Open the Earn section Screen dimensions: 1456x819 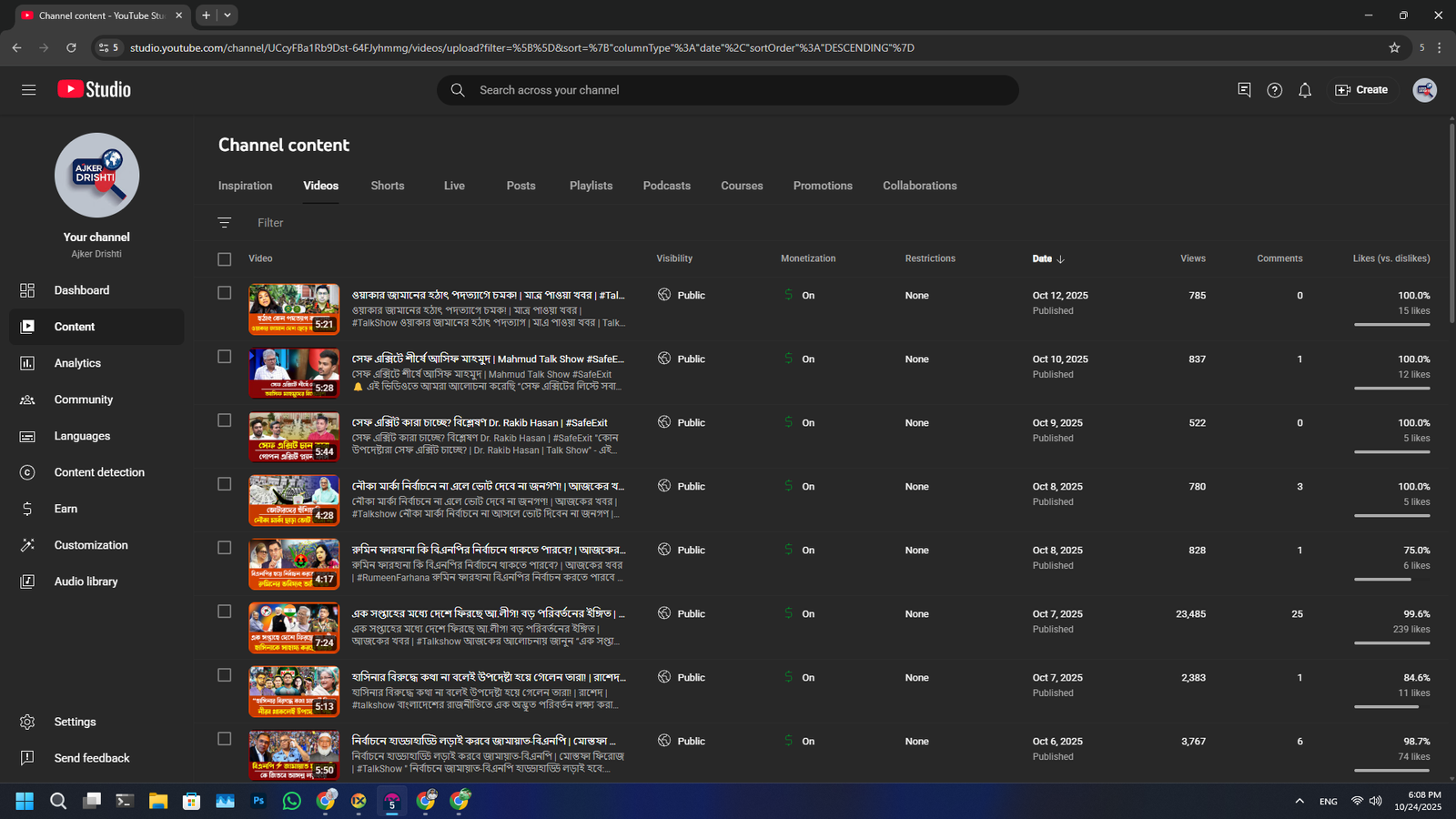pyautogui.click(x=66, y=509)
